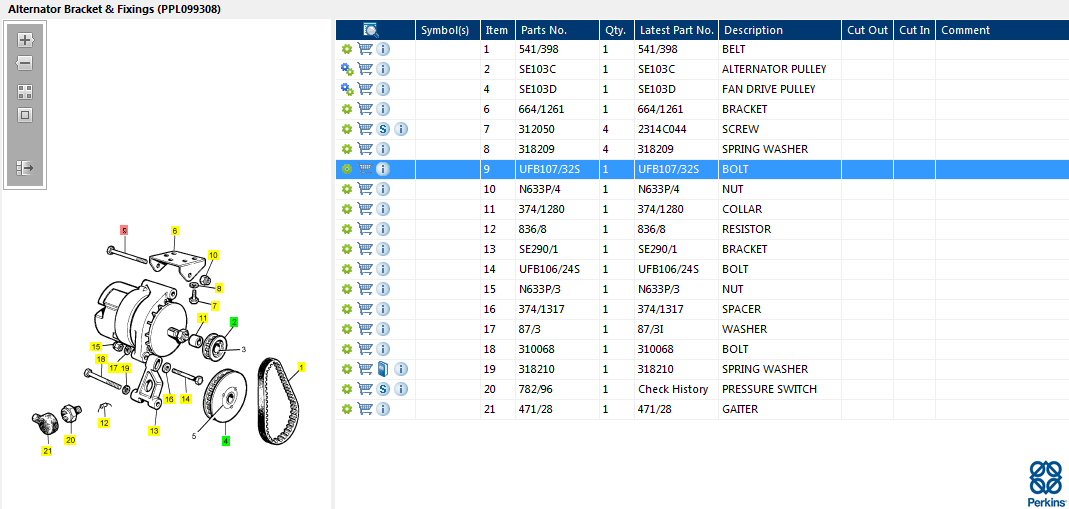Click gear icon on BOLT UFB106/24S row

[x=347, y=269]
